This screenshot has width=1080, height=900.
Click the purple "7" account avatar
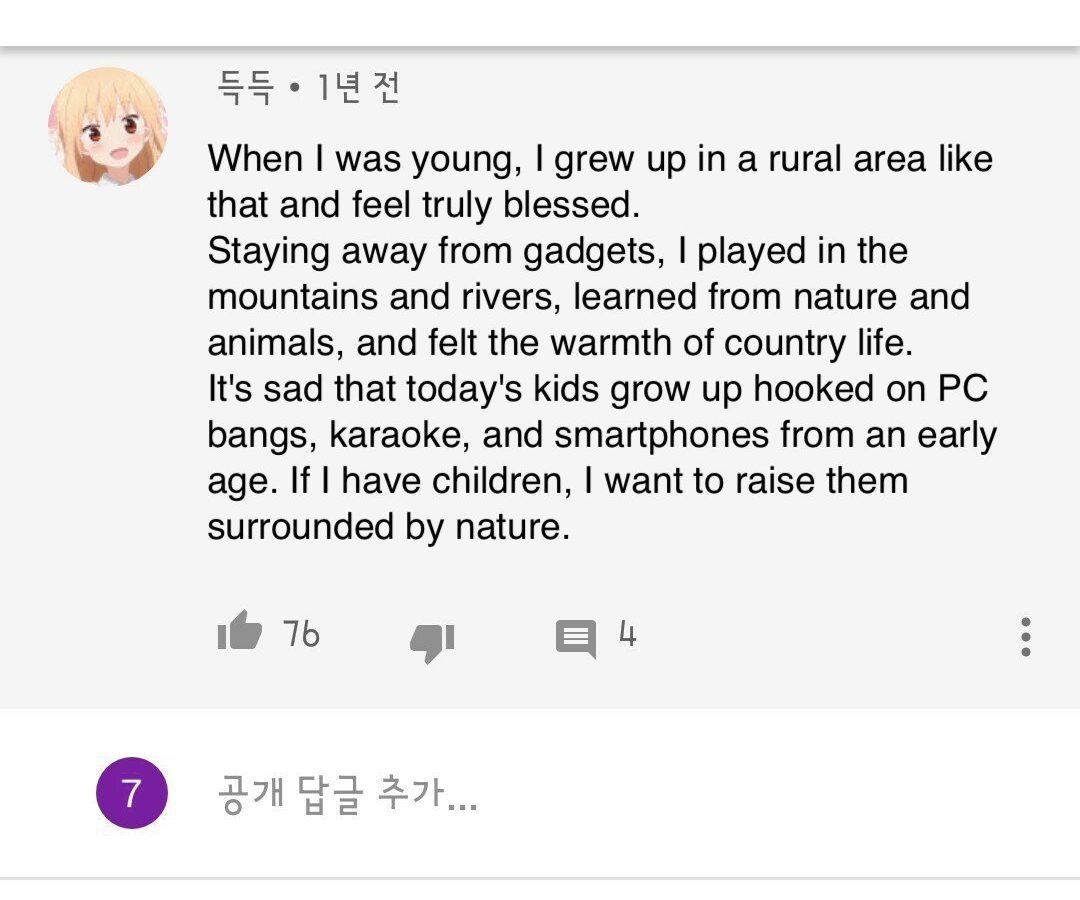pos(131,794)
